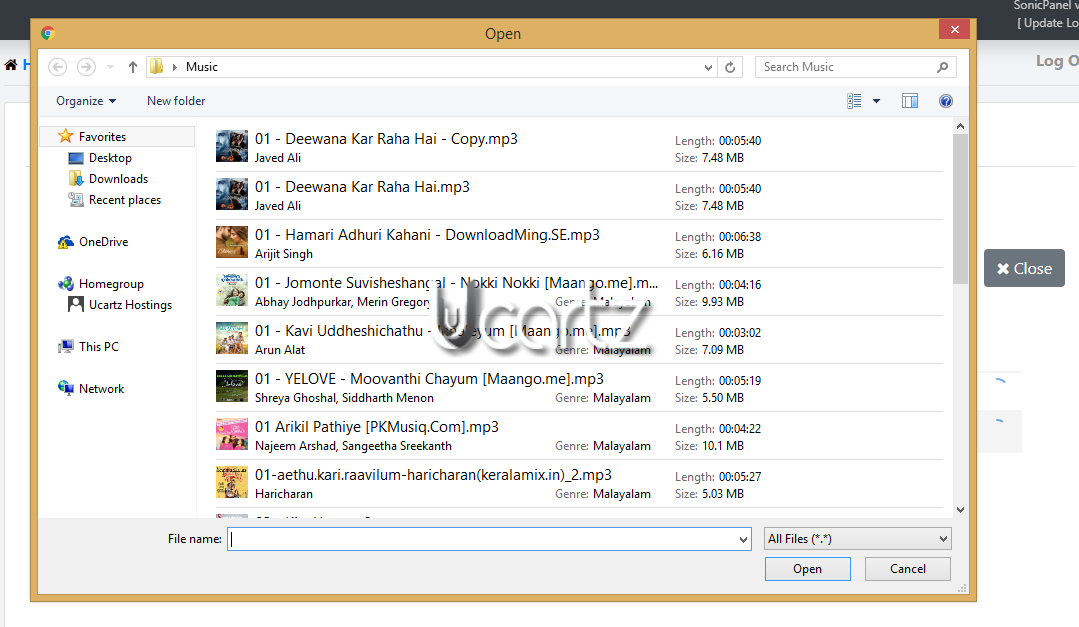Click album thumbnail of YELOVE Moovanthi Chayum
Image resolution: width=1079 pixels, height=627 pixels.
point(232,386)
